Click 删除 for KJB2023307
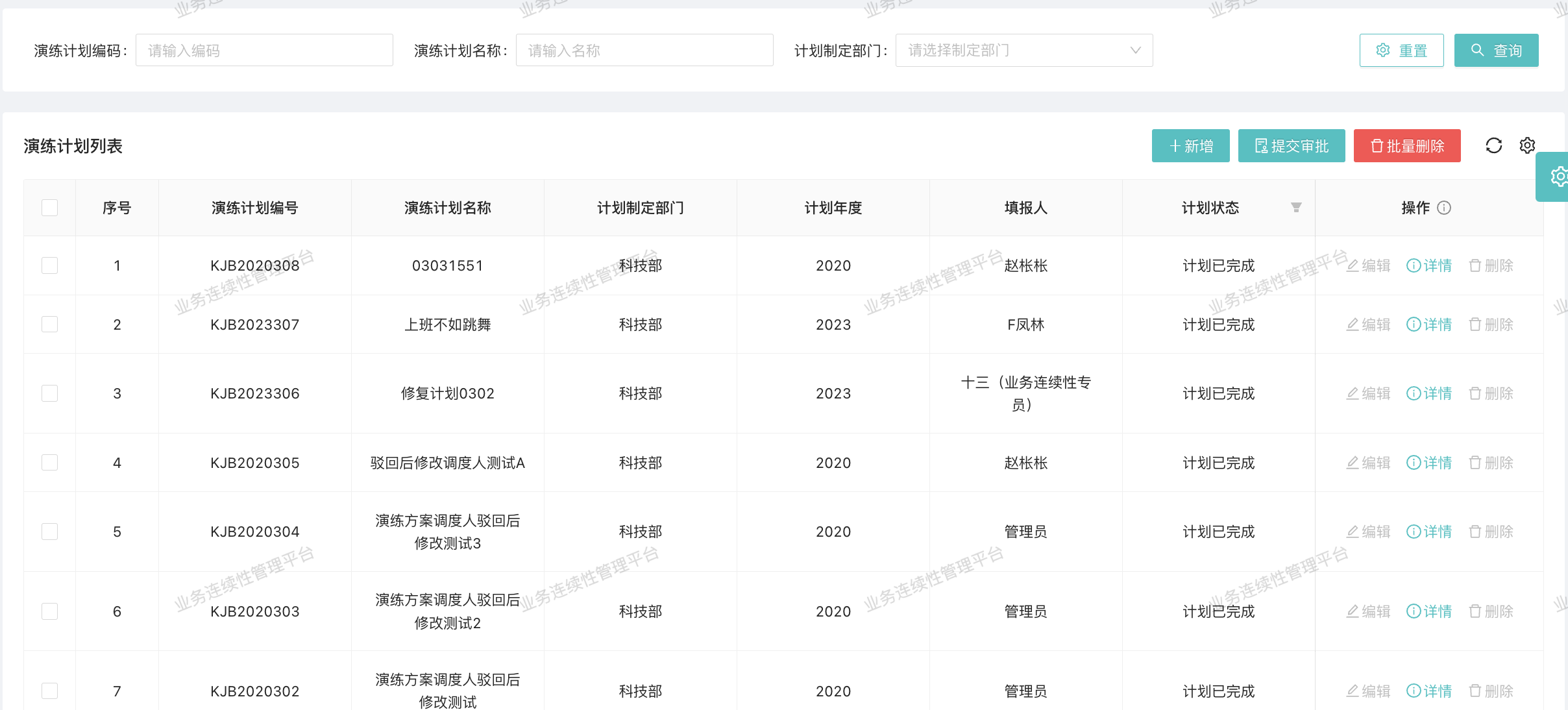 pyautogui.click(x=1491, y=324)
